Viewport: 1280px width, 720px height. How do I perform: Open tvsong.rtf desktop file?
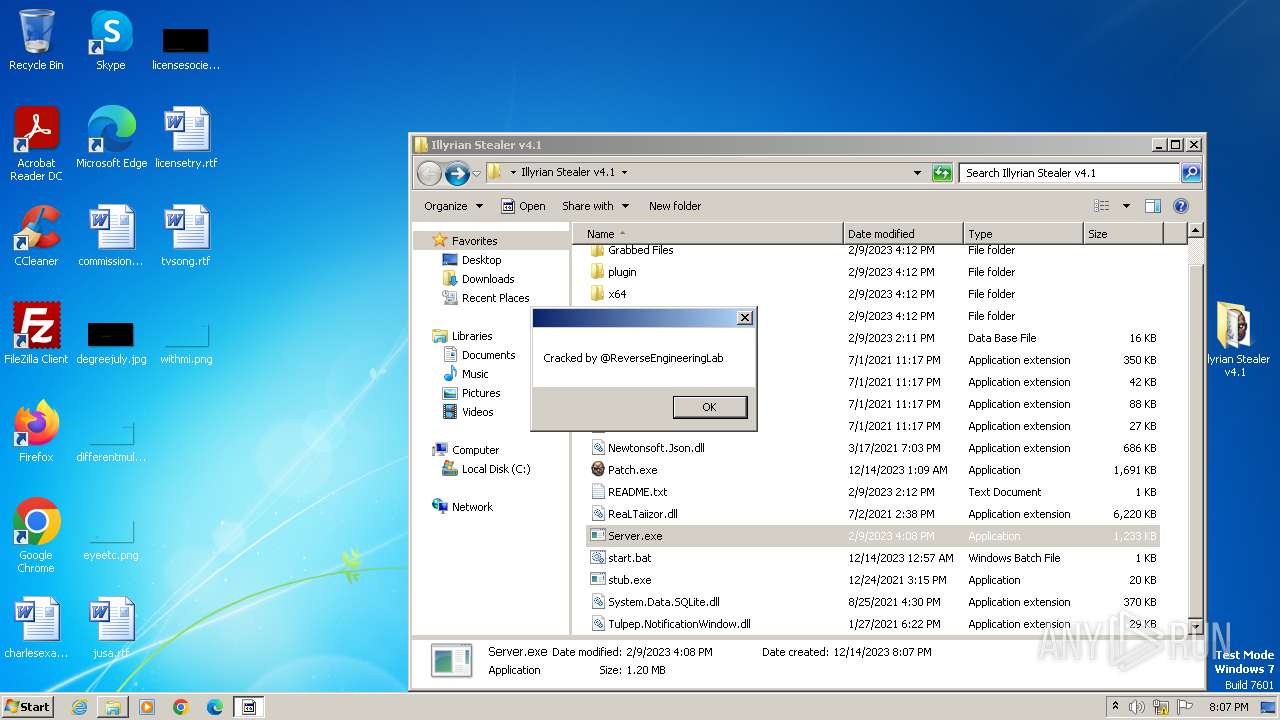(x=186, y=236)
